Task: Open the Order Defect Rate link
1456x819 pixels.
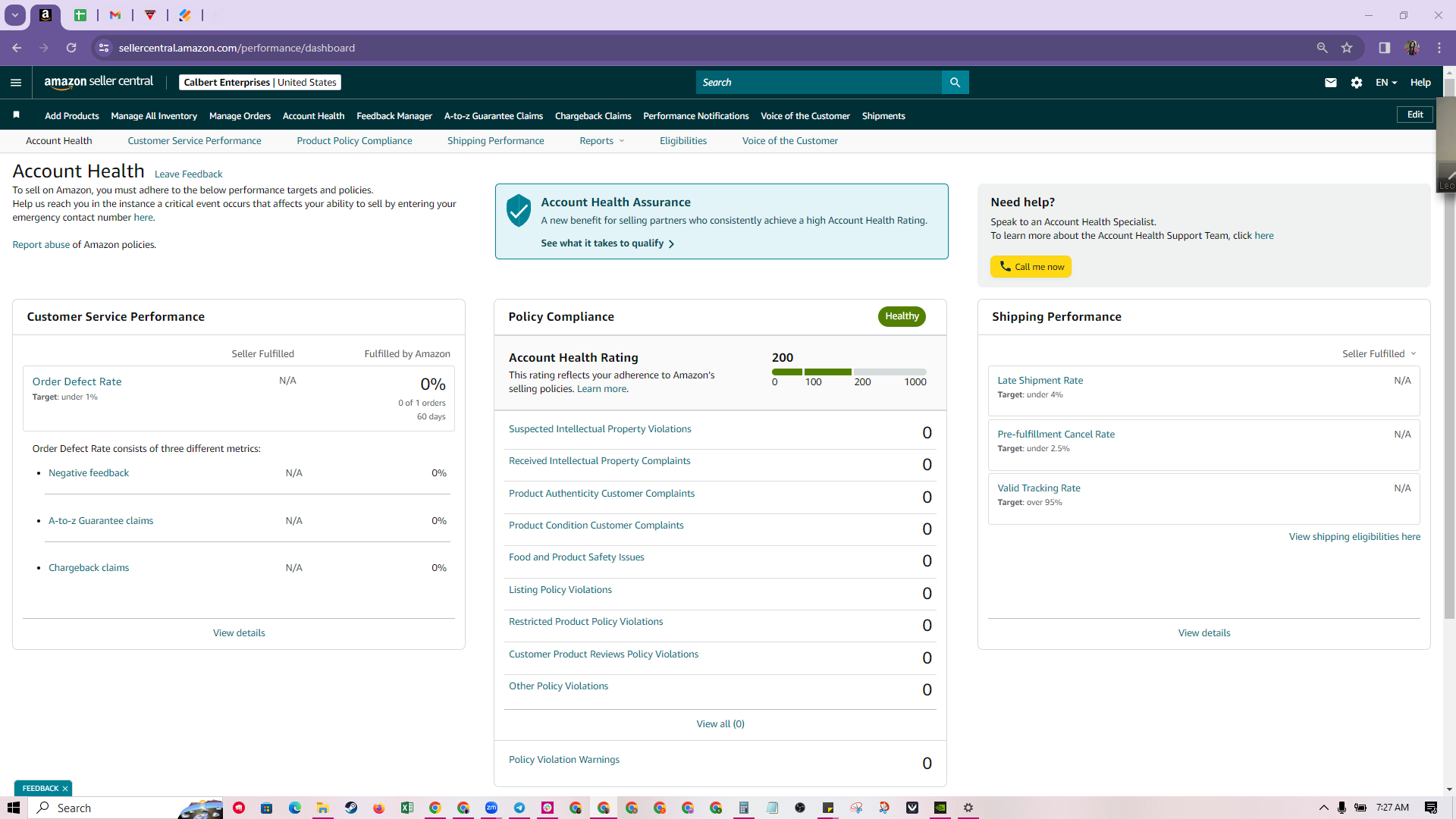Action: 77,382
